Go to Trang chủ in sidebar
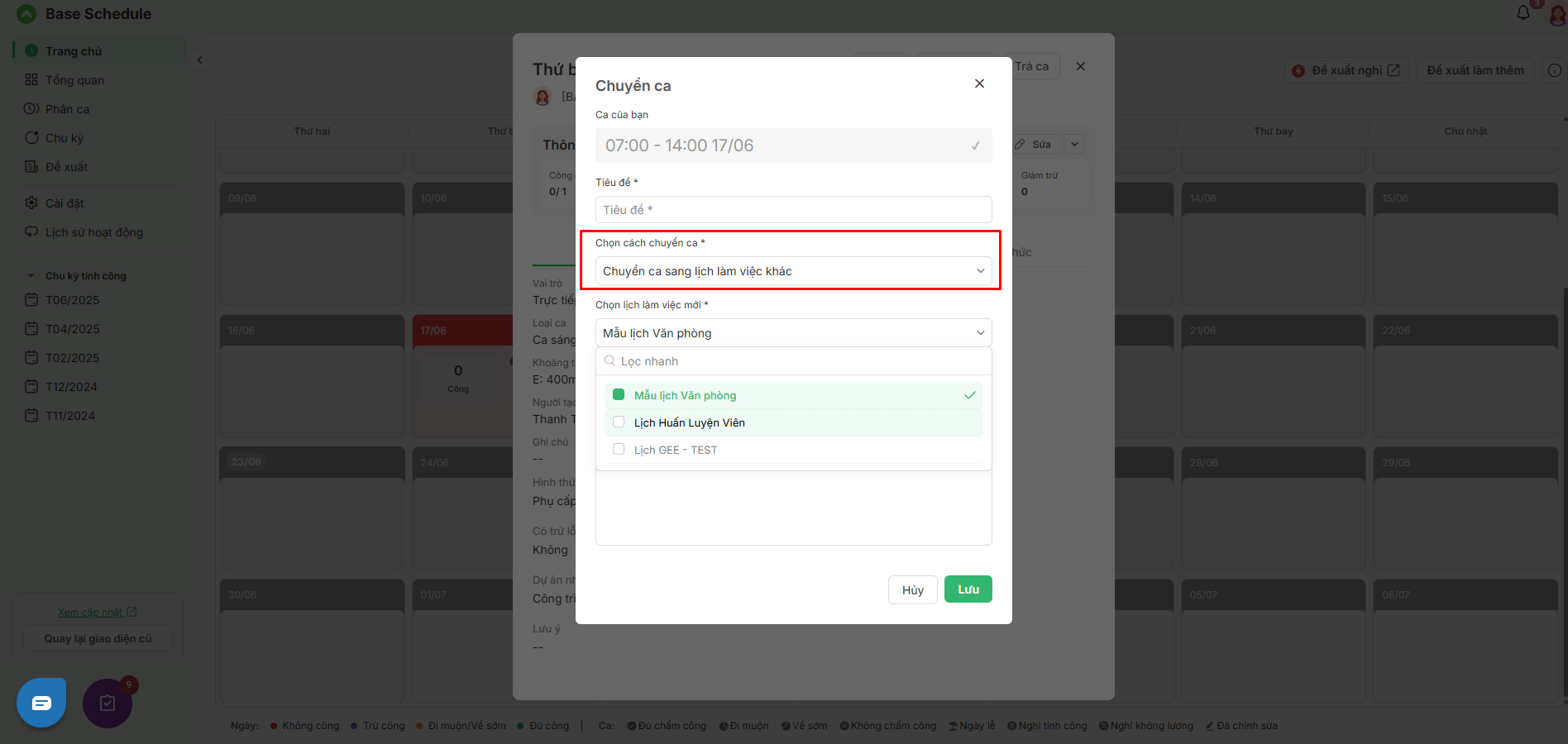 pyautogui.click(x=99, y=51)
